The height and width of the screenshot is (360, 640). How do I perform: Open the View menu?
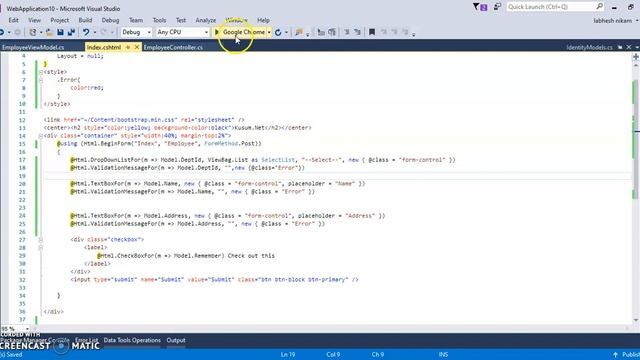[34, 20]
